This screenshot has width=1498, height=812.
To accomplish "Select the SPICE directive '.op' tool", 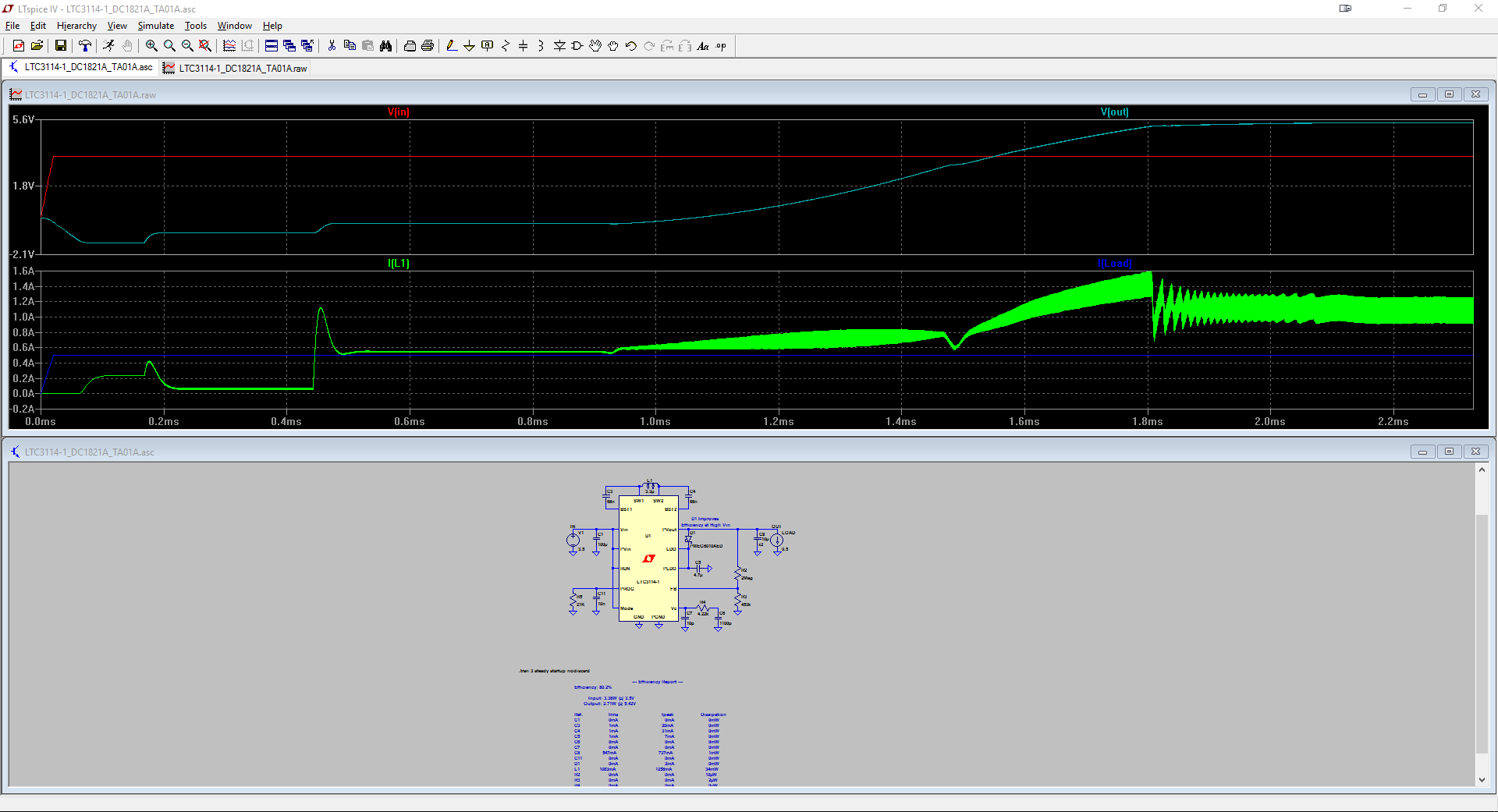I will coord(721,46).
